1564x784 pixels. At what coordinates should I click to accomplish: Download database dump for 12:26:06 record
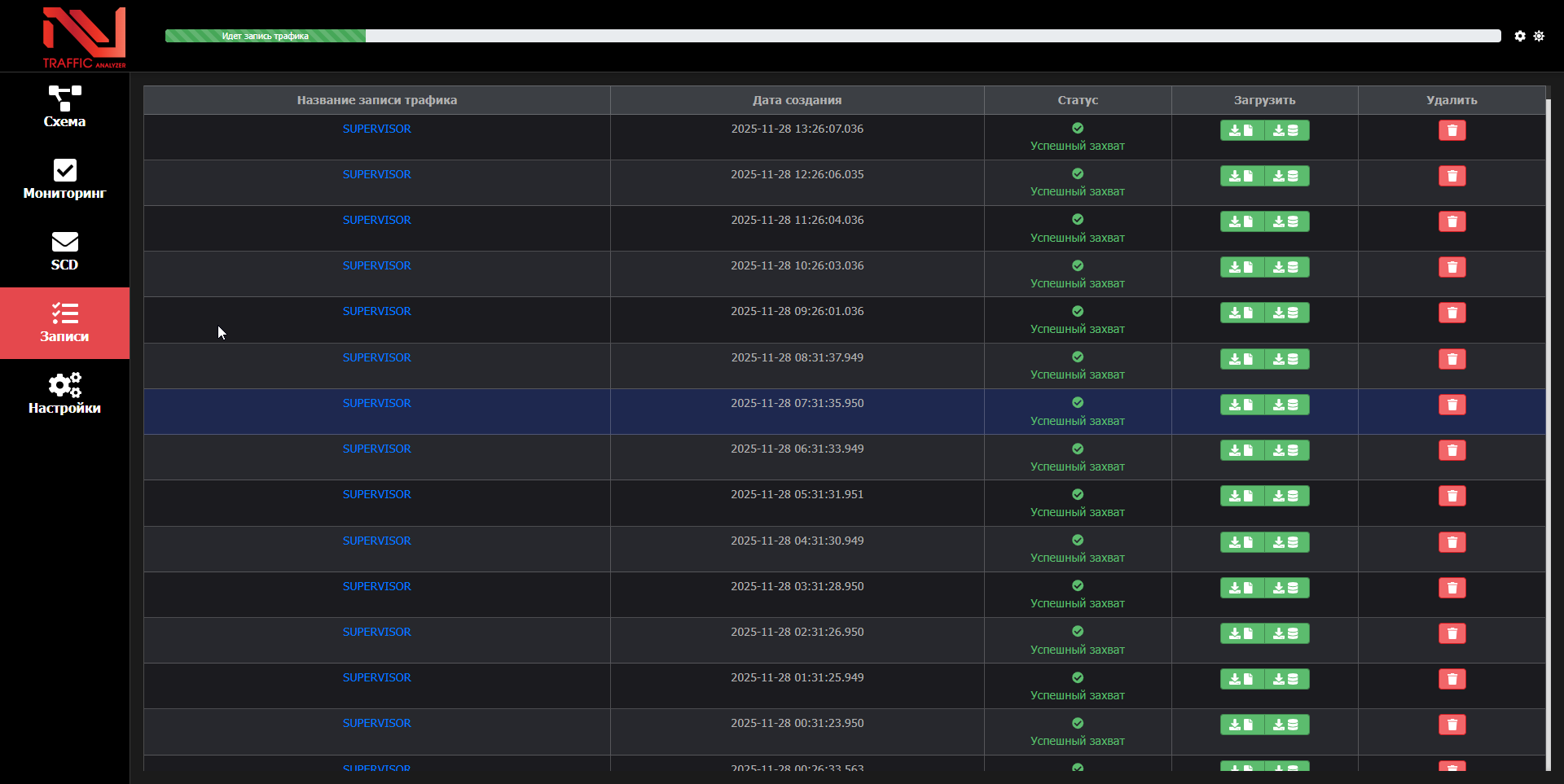1286,176
